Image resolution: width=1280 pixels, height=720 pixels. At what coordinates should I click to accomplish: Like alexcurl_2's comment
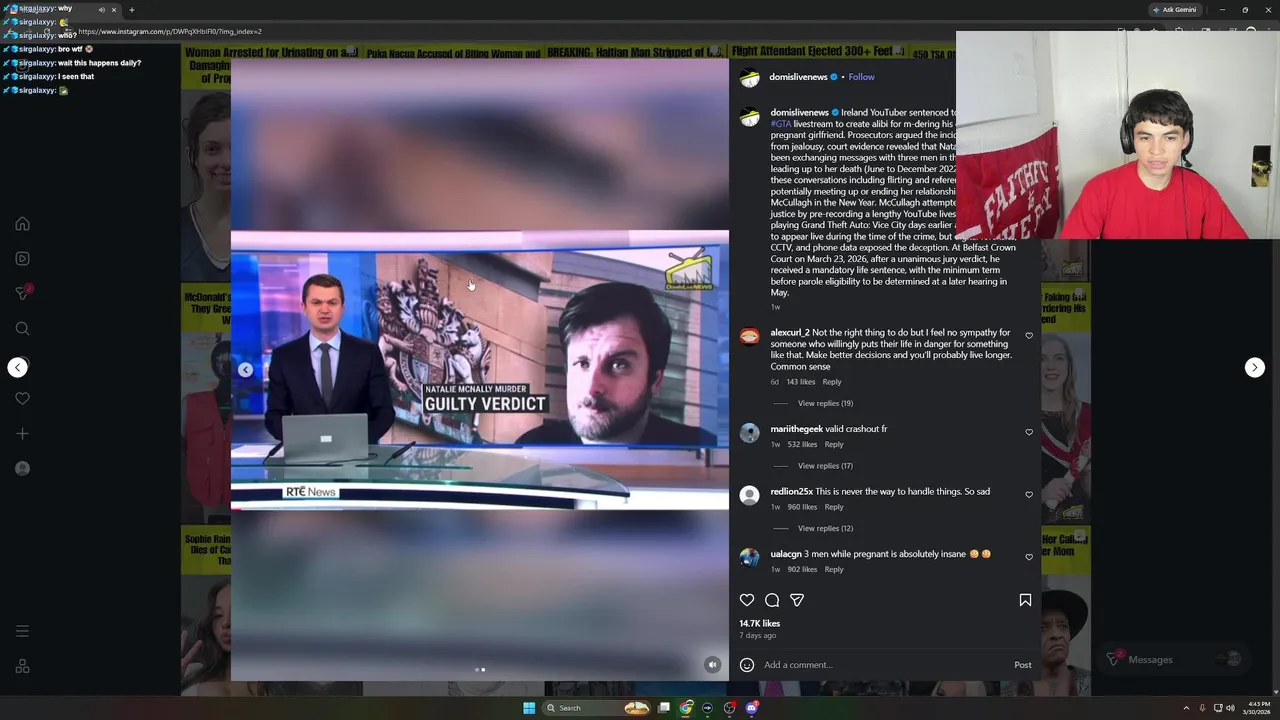tap(1029, 336)
